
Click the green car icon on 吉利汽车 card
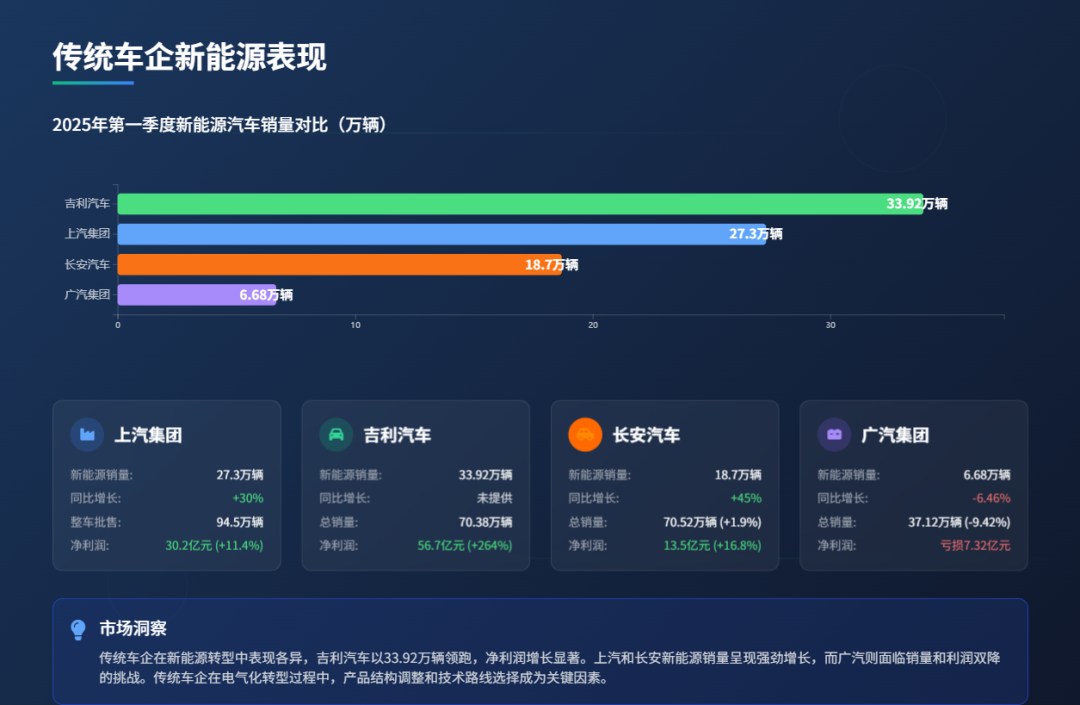point(336,434)
